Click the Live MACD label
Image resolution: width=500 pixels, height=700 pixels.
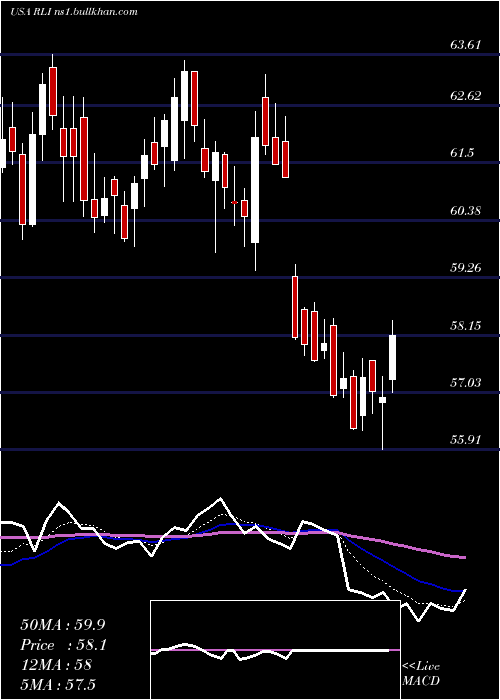(421, 673)
